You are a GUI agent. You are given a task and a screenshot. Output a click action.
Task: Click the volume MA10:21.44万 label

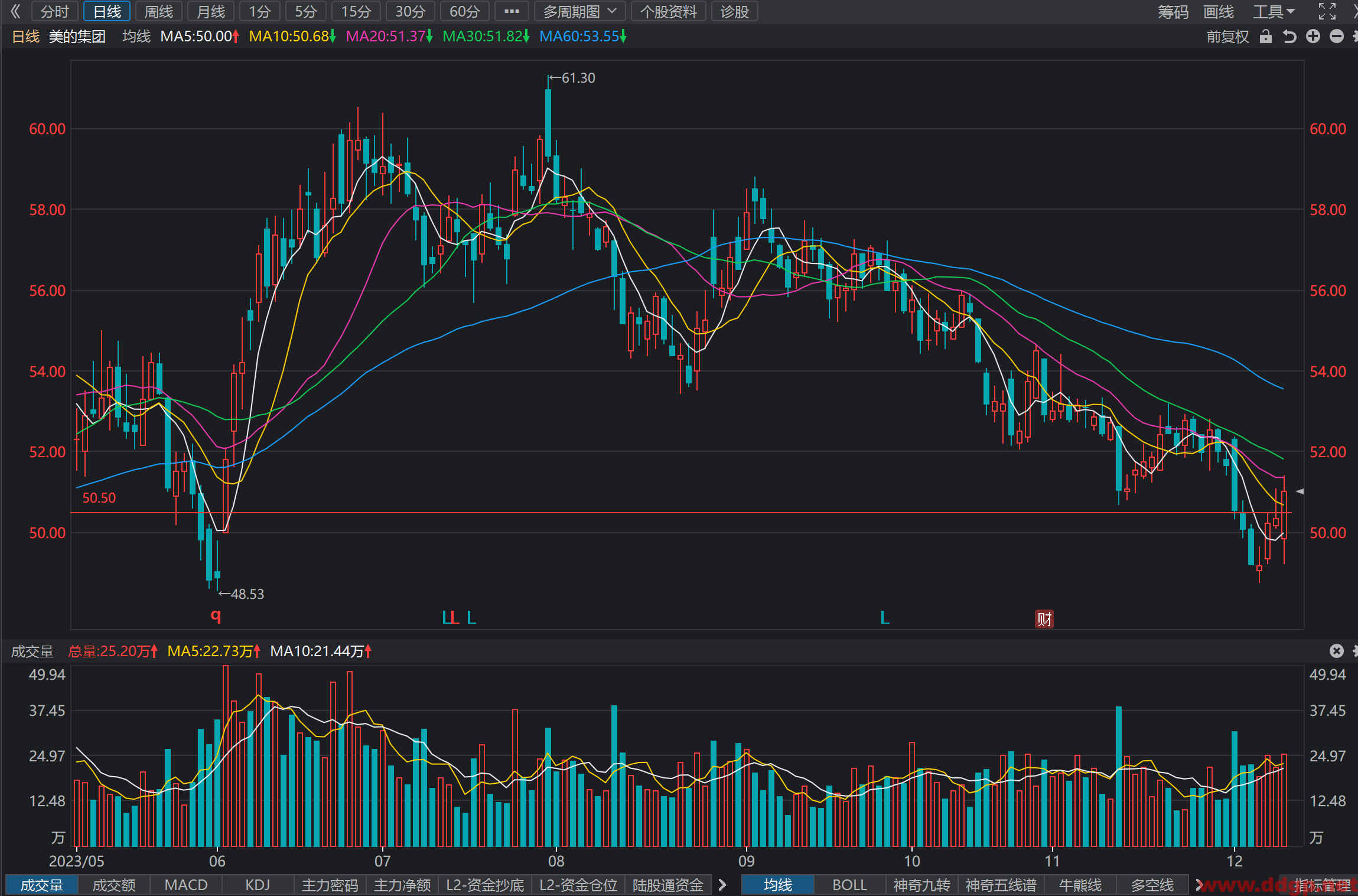[x=321, y=651]
